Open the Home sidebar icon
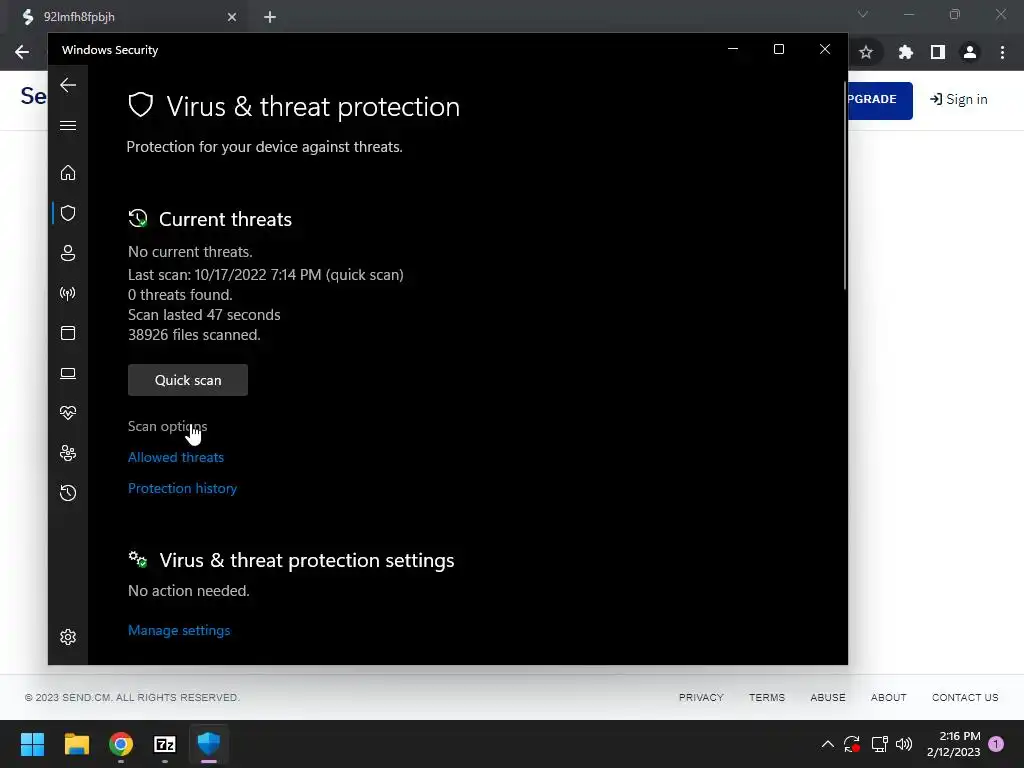This screenshot has height=768, width=1024. click(68, 173)
